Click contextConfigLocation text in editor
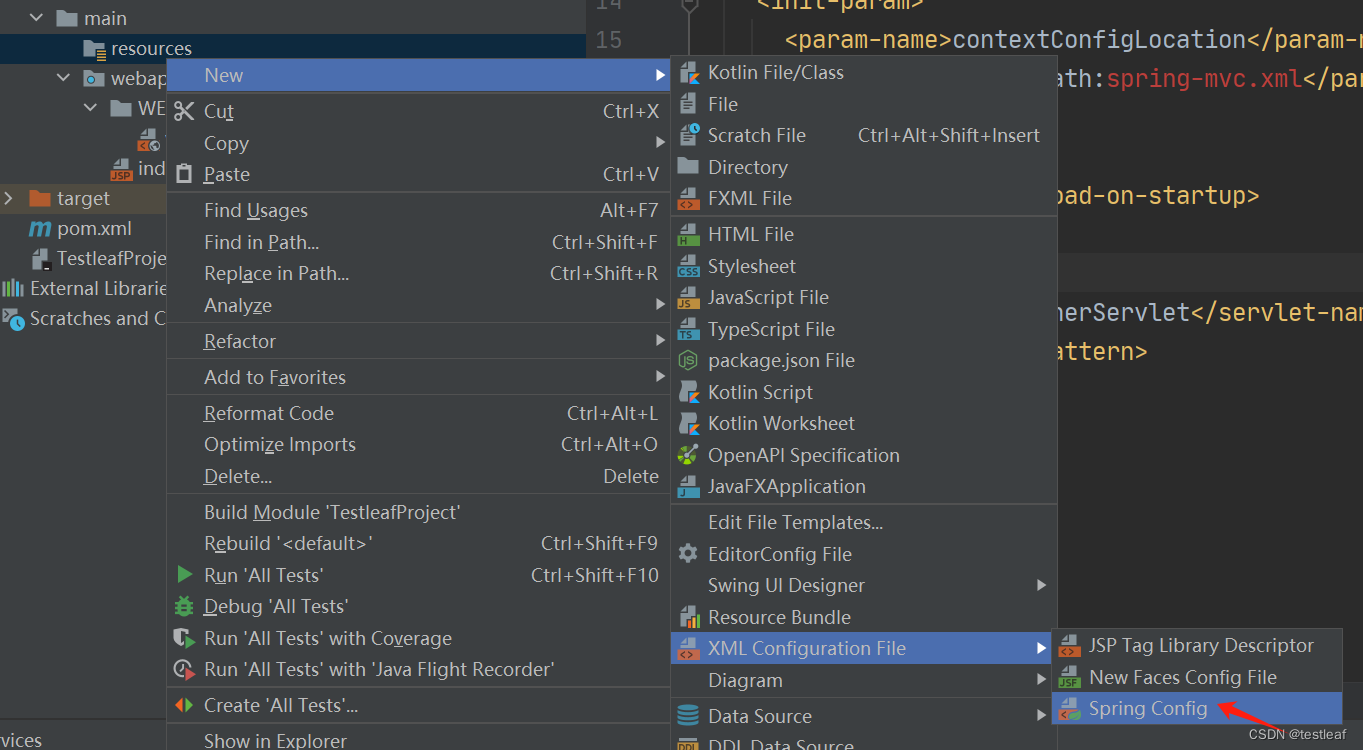This screenshot has height=750, width=1363. point(1099,40)
